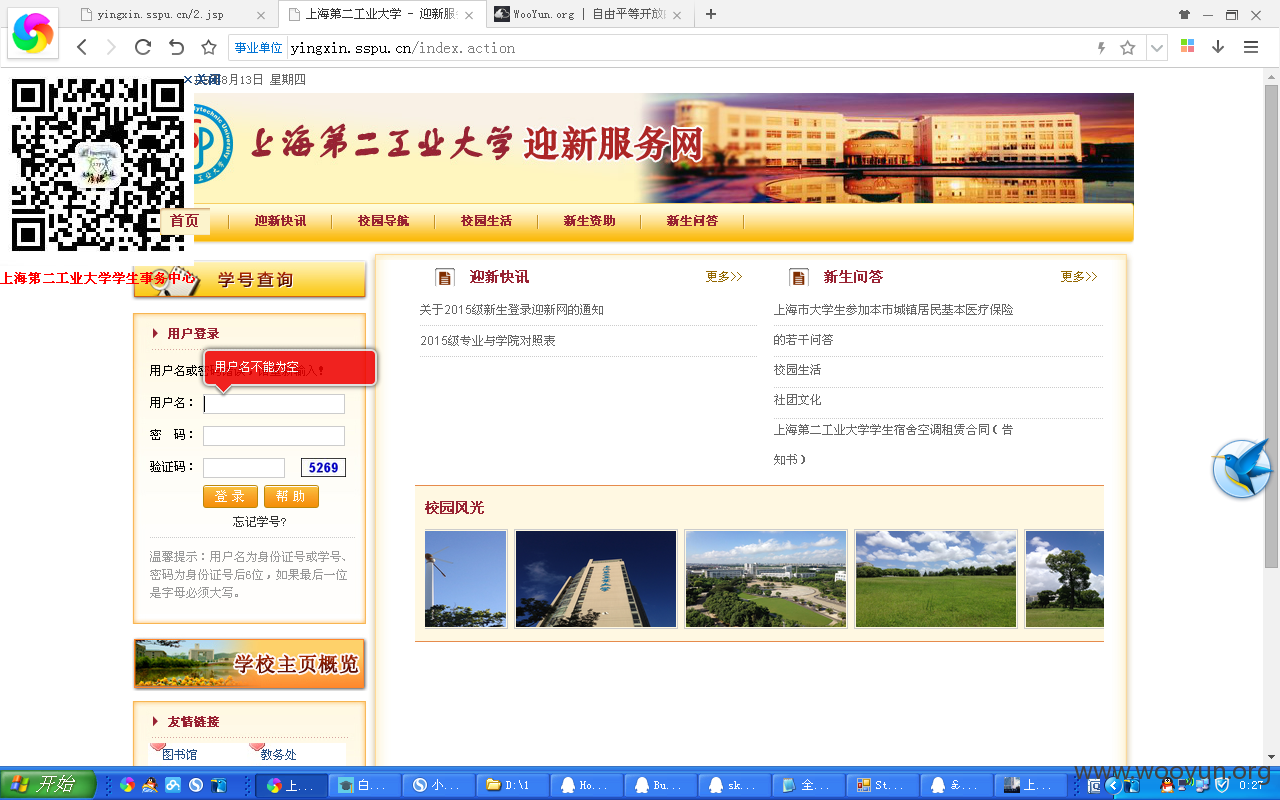Open the address bar dropdown arrow

(x=1157, y=48)
